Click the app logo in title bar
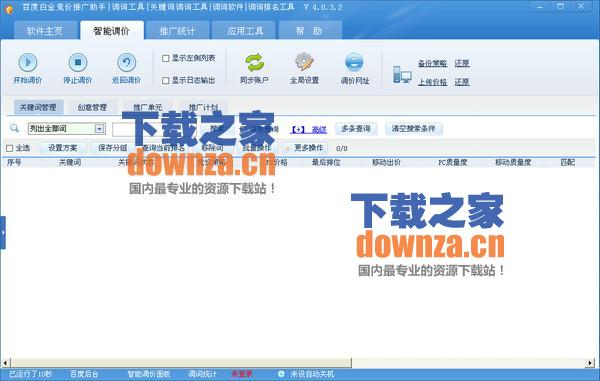Viewport: 600px width, 381px height. pos(8,8)
